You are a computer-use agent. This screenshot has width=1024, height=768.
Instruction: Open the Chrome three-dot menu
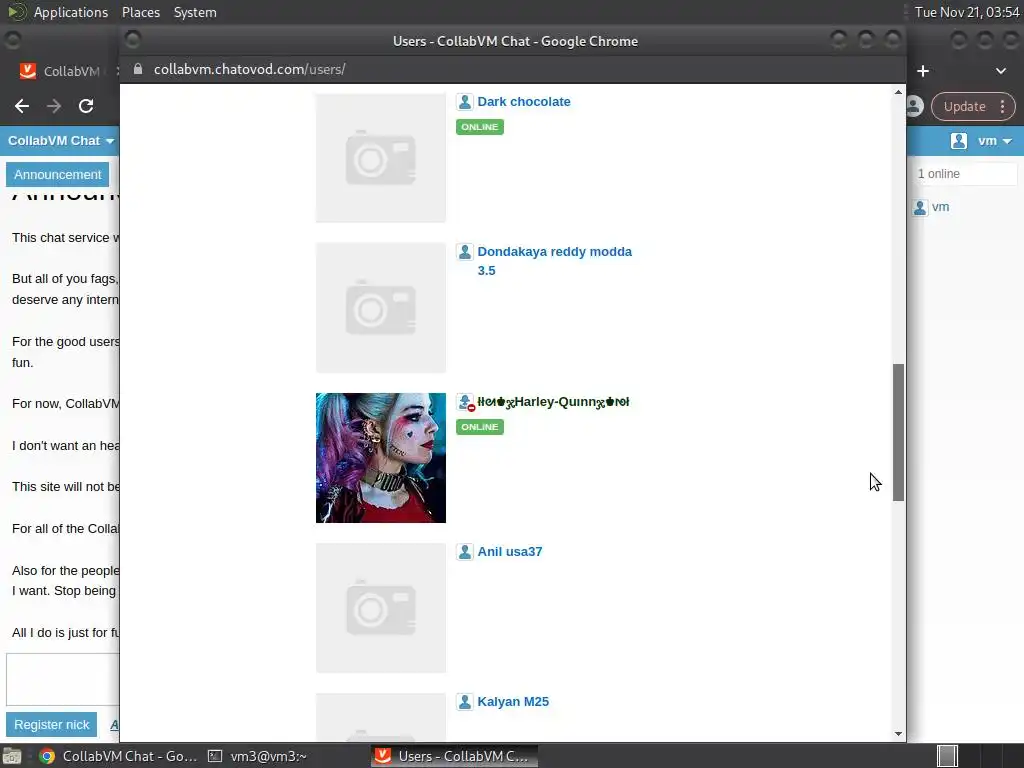click(1002, 106)
